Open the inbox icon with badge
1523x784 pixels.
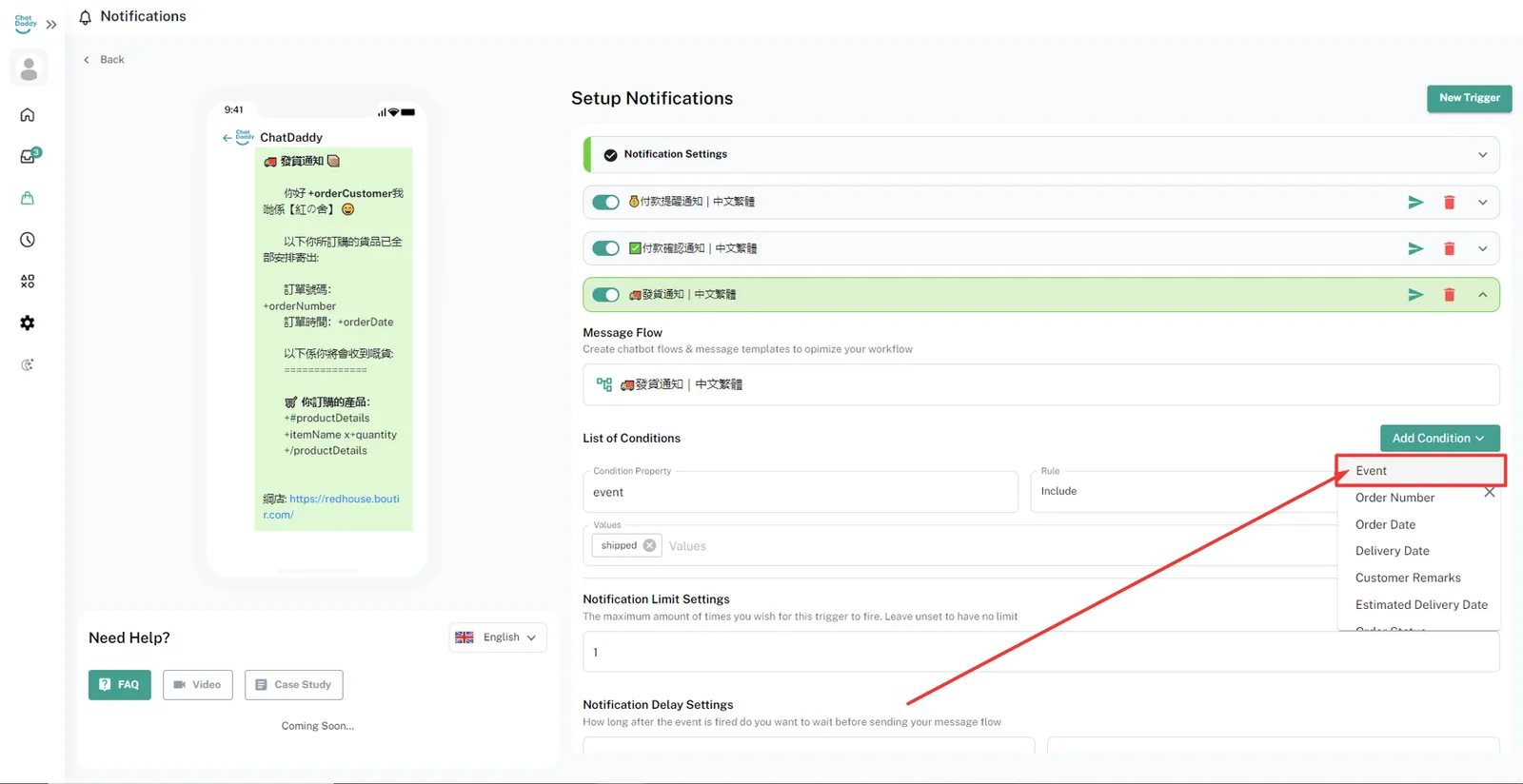[x=29, y=156]
